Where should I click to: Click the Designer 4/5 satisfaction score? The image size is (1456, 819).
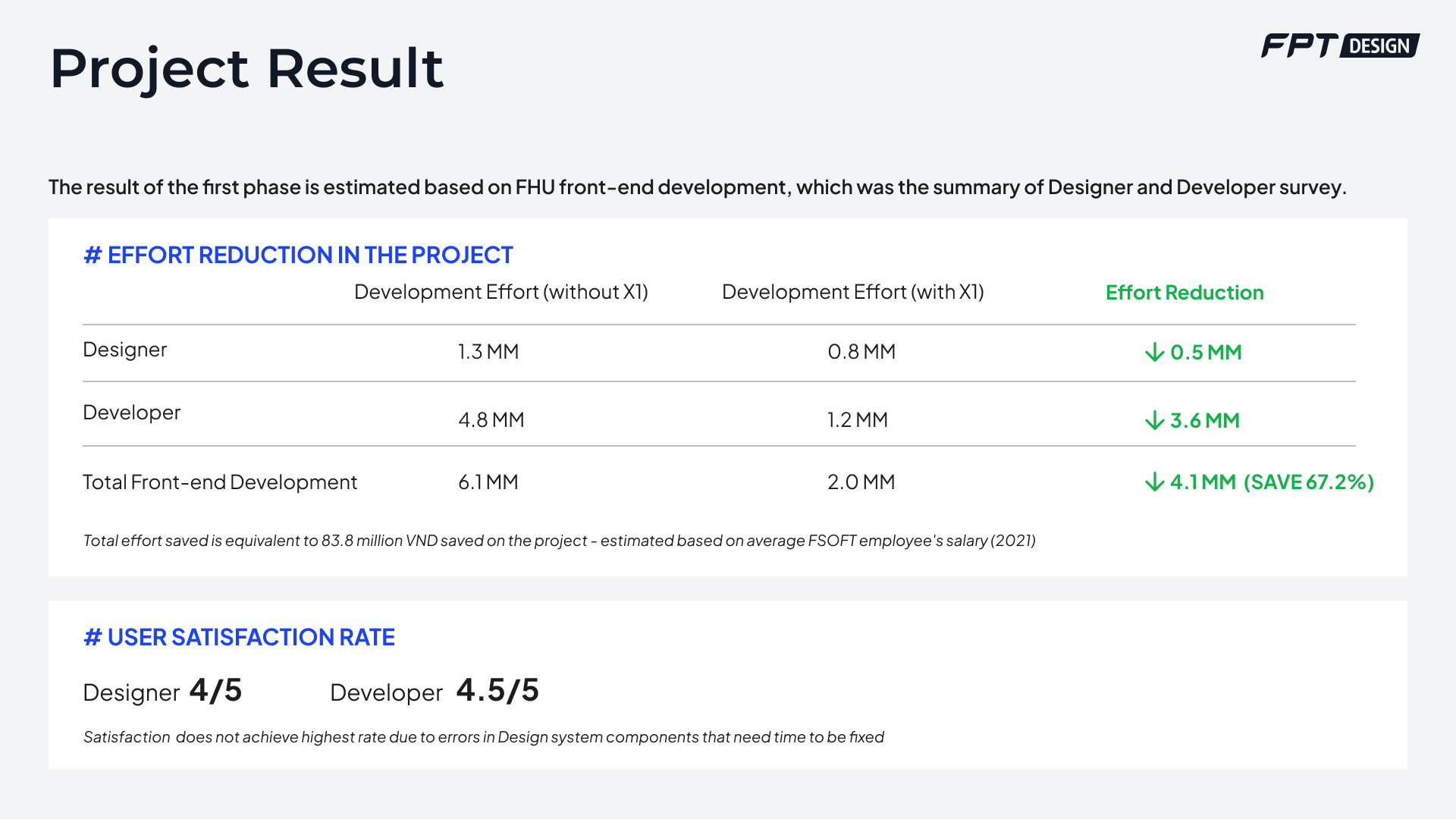pyautogui.click(x=215, y=691)
